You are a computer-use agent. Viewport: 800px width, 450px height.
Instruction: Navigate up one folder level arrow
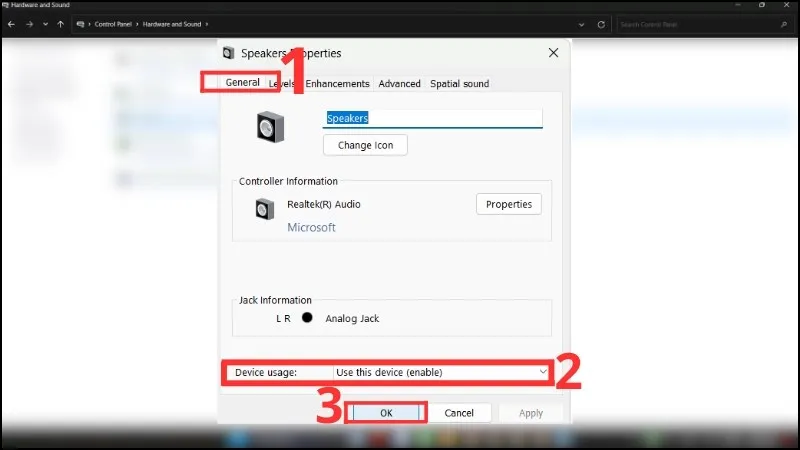pos(62,23)
